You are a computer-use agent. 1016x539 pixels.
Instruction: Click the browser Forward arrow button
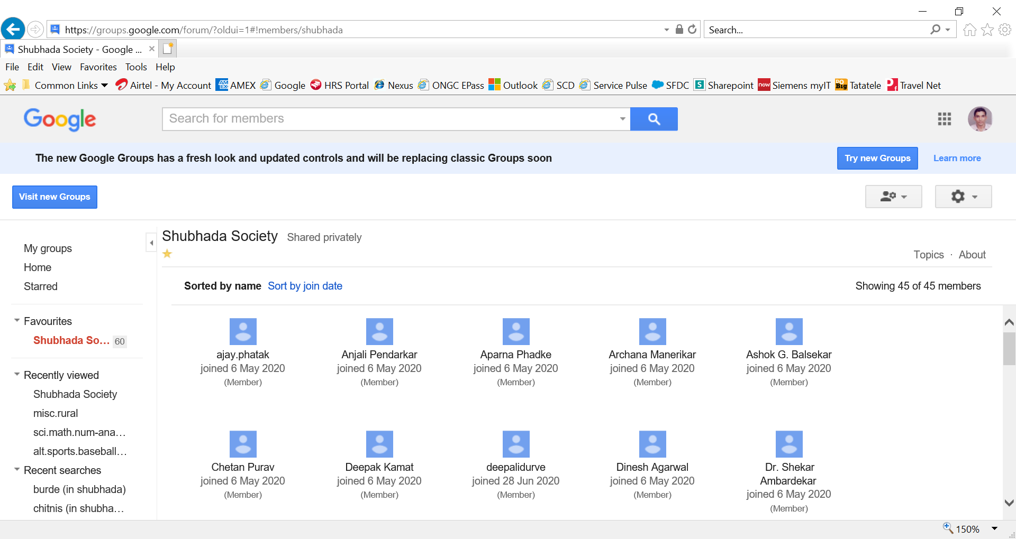(x=36, y=30)
